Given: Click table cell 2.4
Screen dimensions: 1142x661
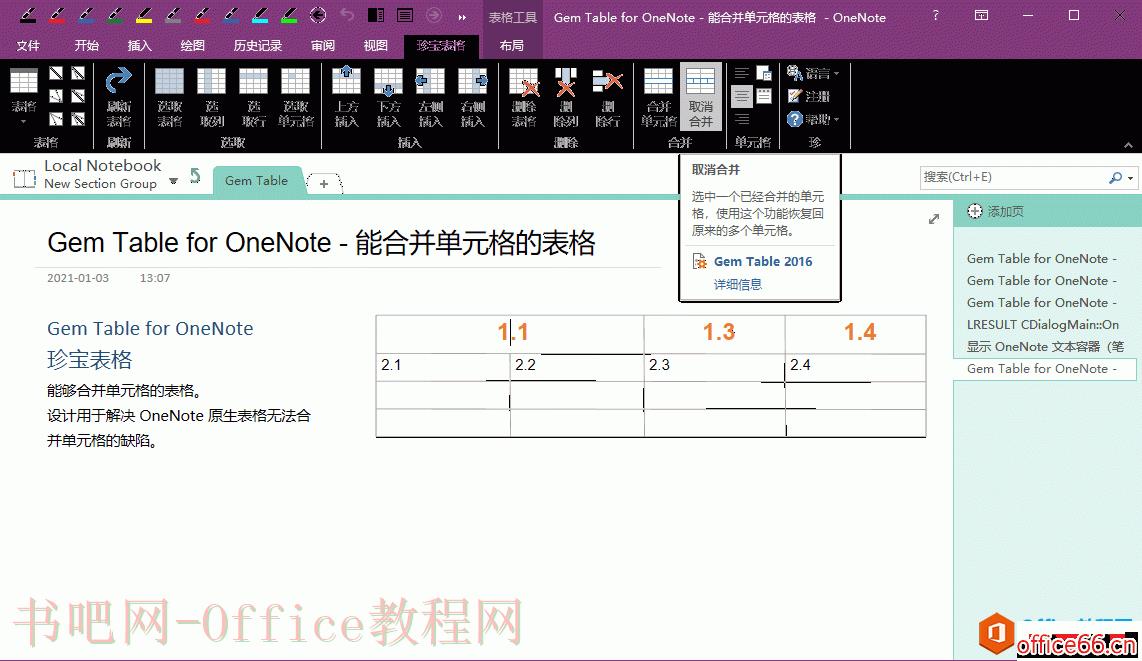Looking at the screenshot, I should pyautogui.click(x=856, y=367).
